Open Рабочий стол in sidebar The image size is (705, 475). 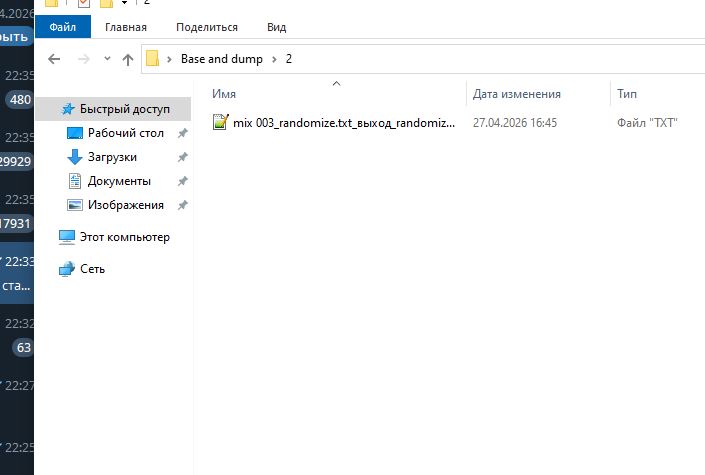(x=126, y=133)
